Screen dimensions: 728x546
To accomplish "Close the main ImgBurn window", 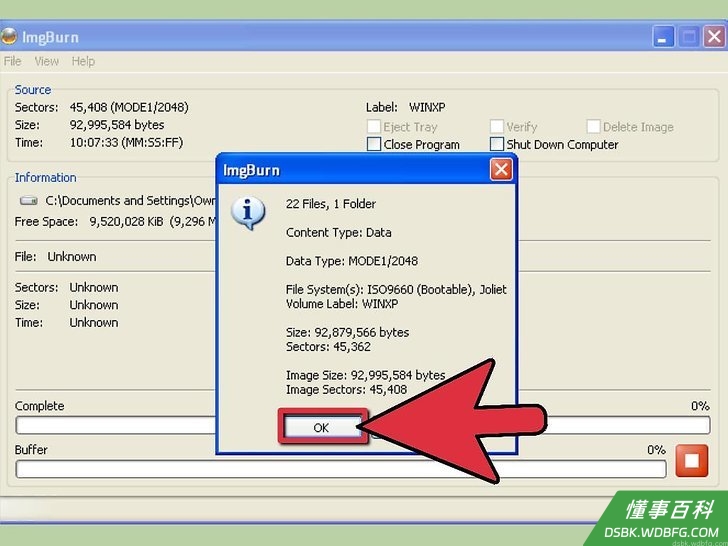I will (715, 37).
